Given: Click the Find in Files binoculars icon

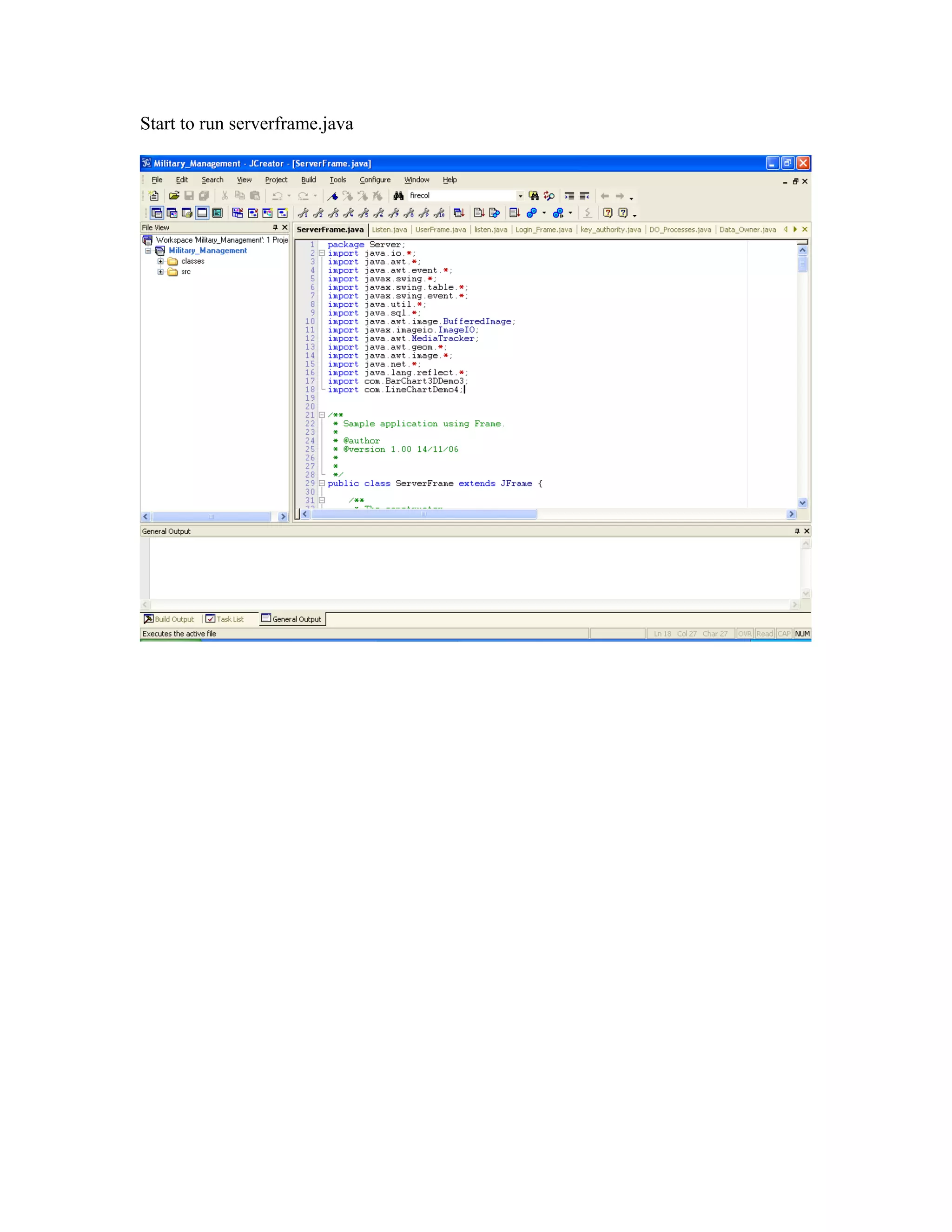Looking at the screenshot, I should pos(534,196).
